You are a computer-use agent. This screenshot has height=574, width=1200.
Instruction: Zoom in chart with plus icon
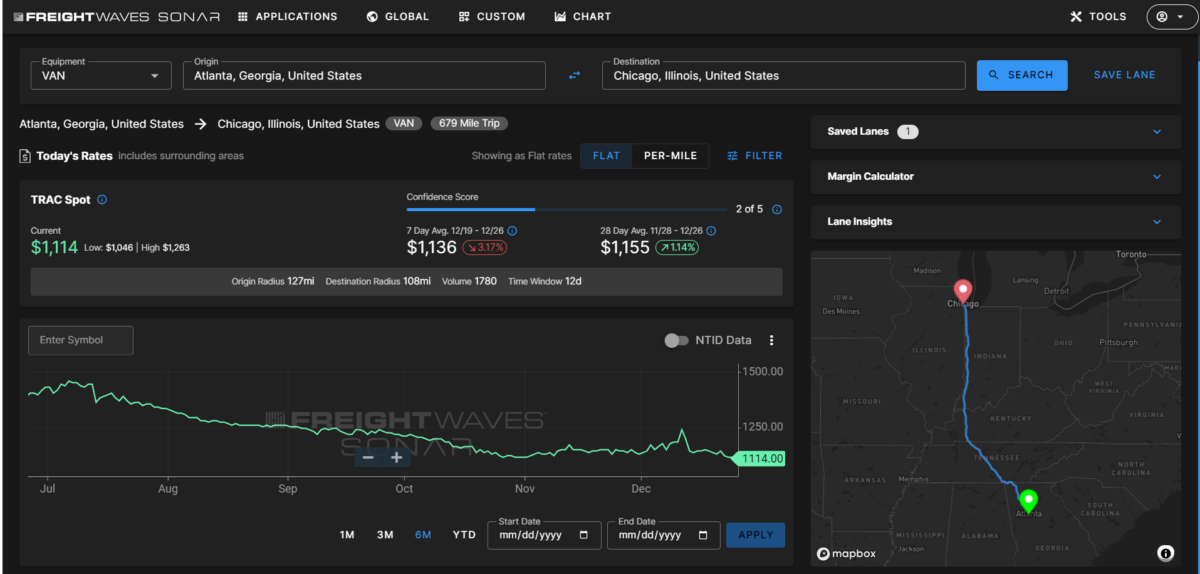click(x=396, y=457)
